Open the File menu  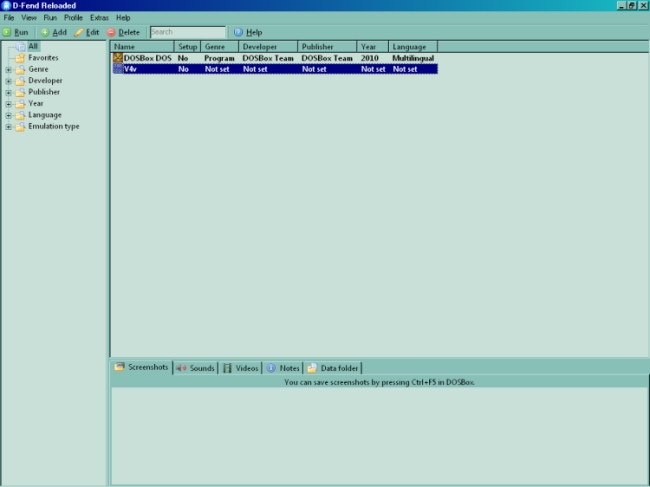(x=9, y=18)
